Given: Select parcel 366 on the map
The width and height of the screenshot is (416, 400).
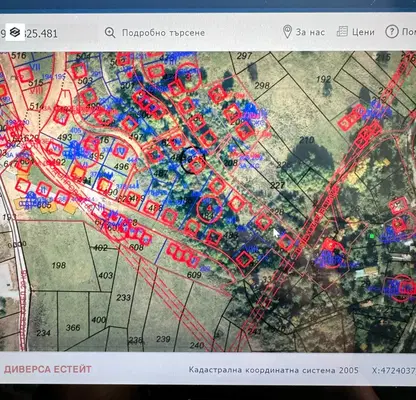Looking at the screenshot, I should 73,328.
